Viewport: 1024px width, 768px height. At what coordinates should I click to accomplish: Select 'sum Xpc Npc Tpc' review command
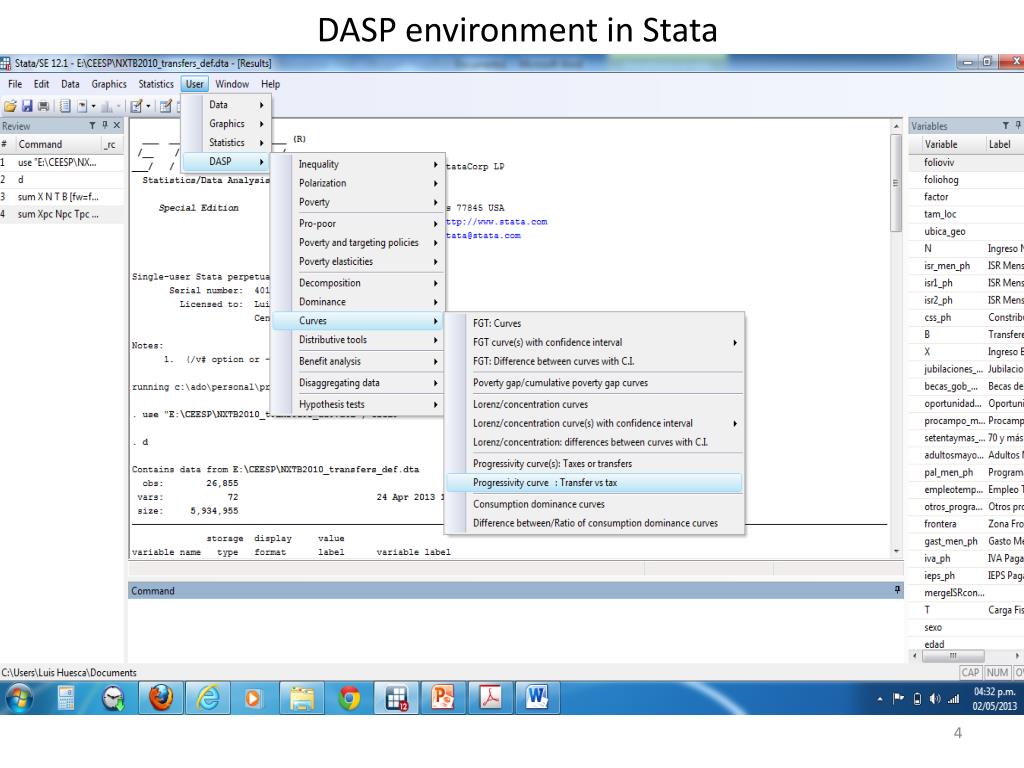[61, 214]
